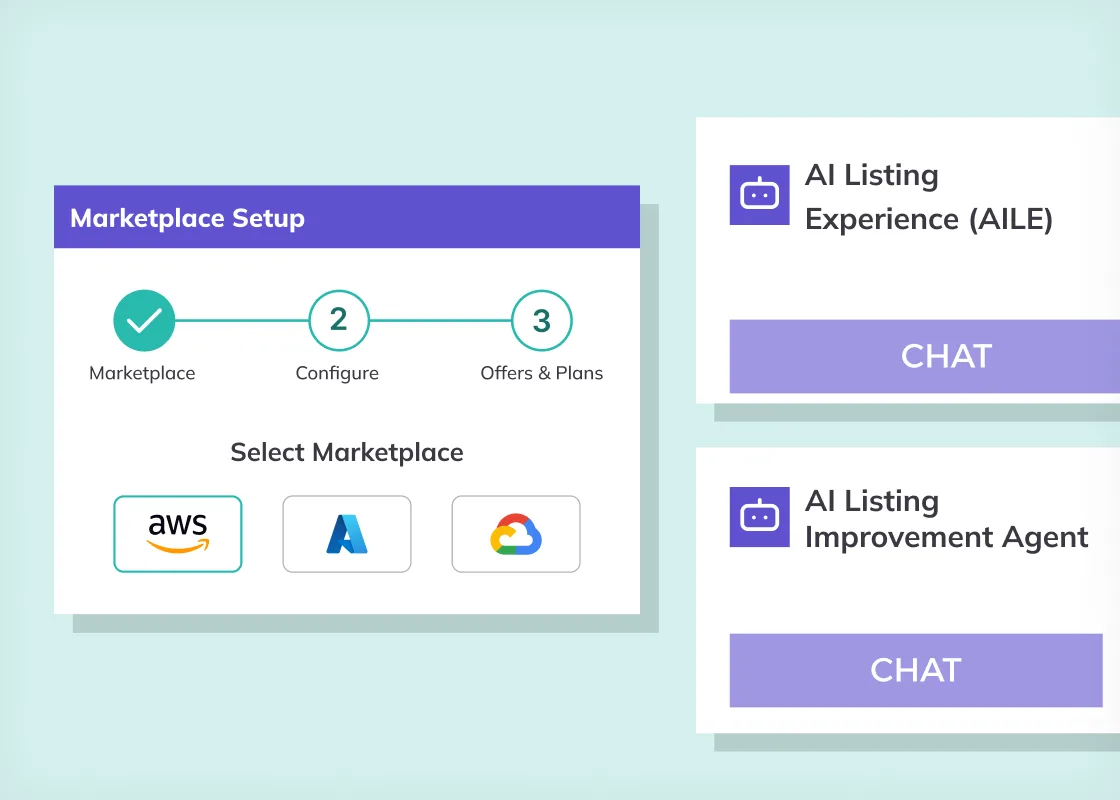Click the Marketplace step label

142,373
